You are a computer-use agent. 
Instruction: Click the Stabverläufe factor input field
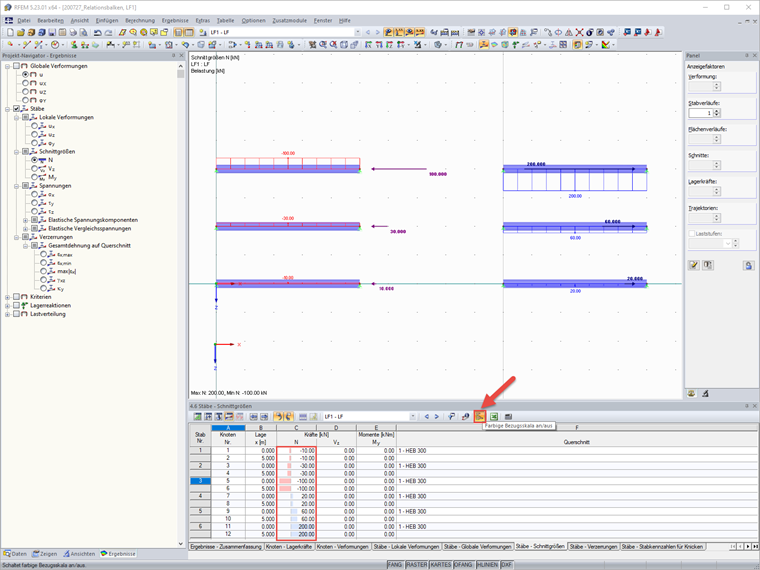point(700,113)
